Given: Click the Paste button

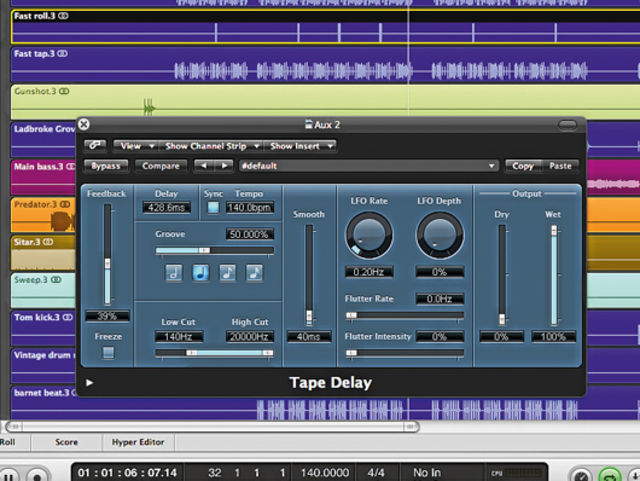Looking at the screenshot, I should point(560,166).
